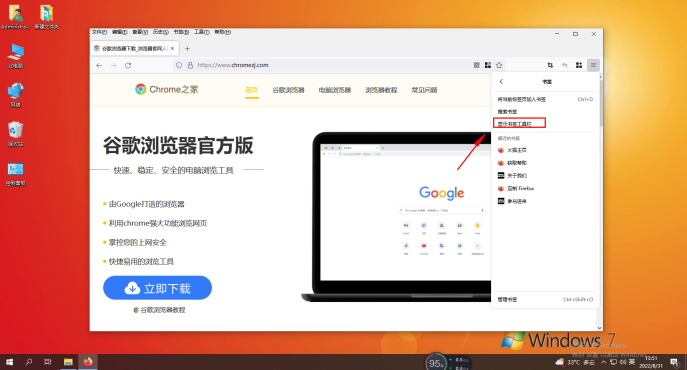Open 电脑浏览器 nav link
The width and height of the screenshot is (687, 370).
[335, 90]
